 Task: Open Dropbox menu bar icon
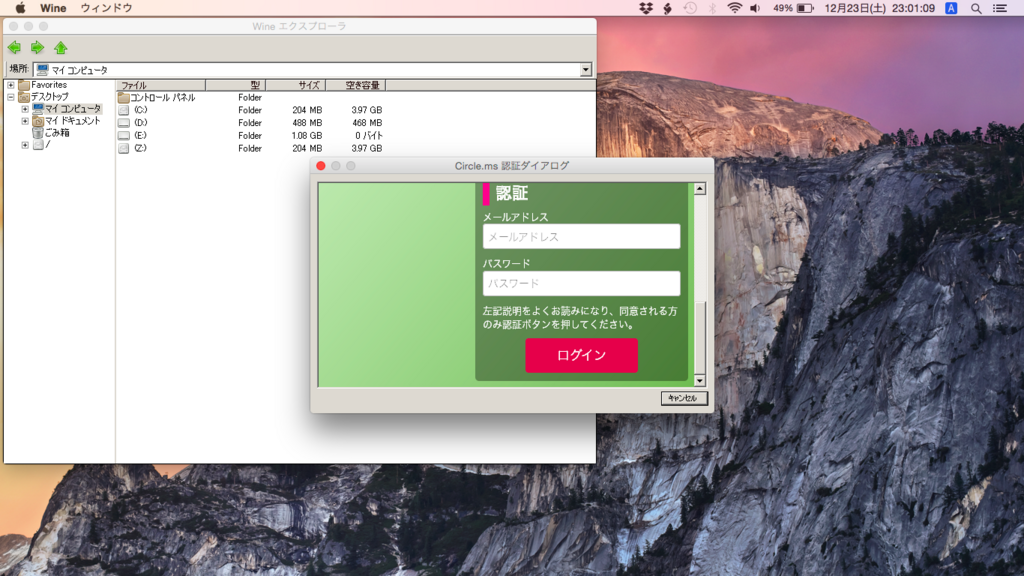646,8
